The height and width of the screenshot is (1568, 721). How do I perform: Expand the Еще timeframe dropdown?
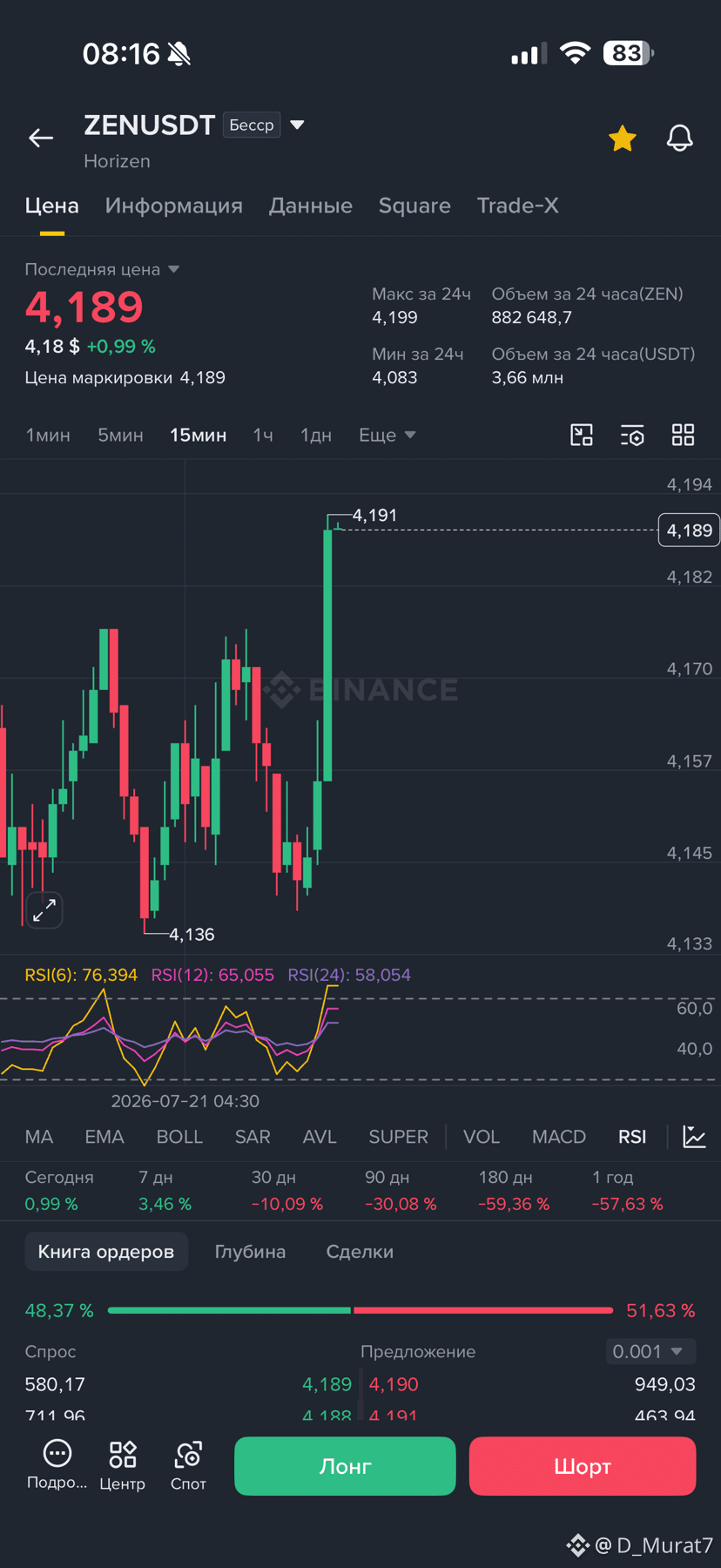tap(387, 435)
